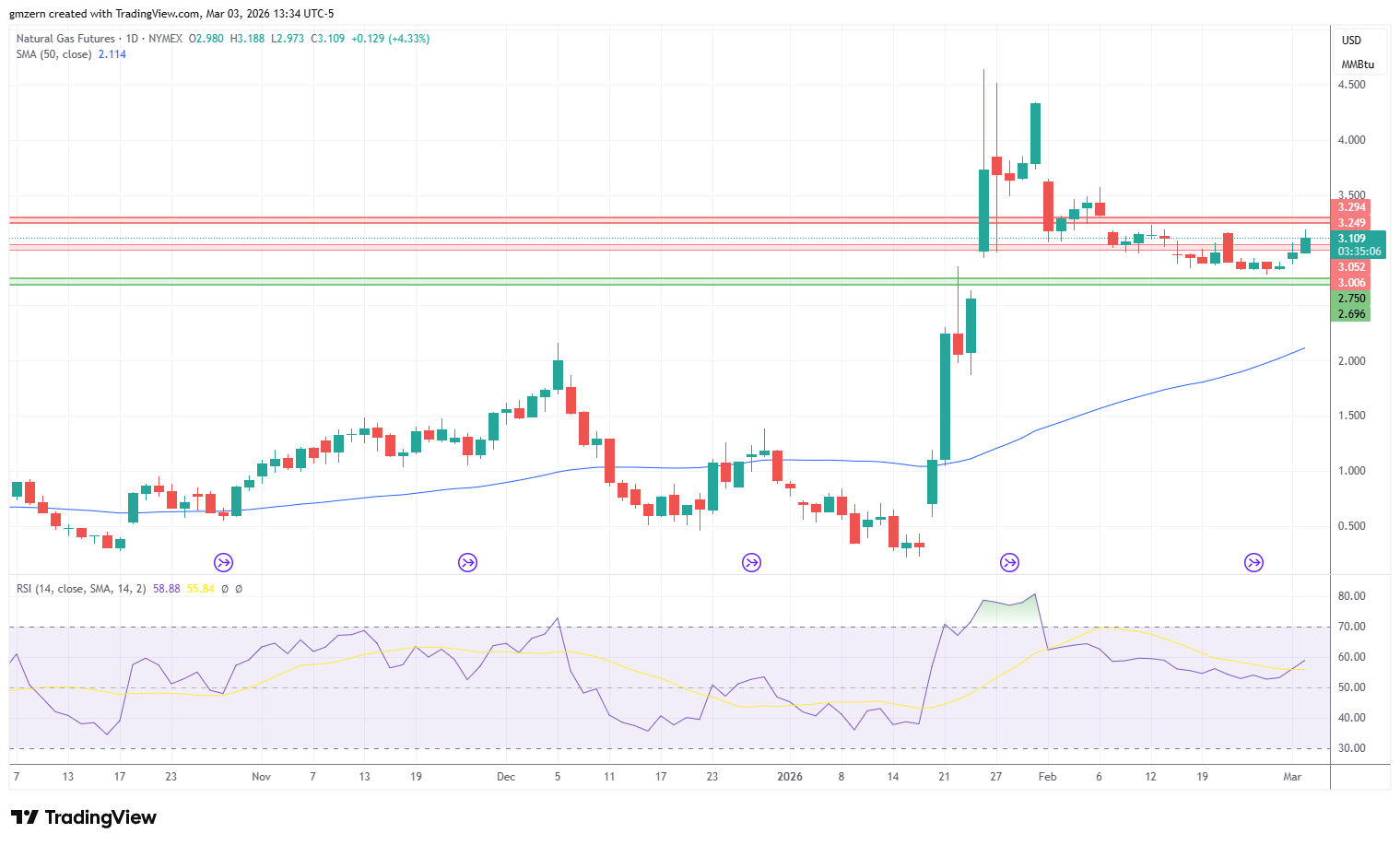Click the 2.696 green price label

tap(1351, 314)
